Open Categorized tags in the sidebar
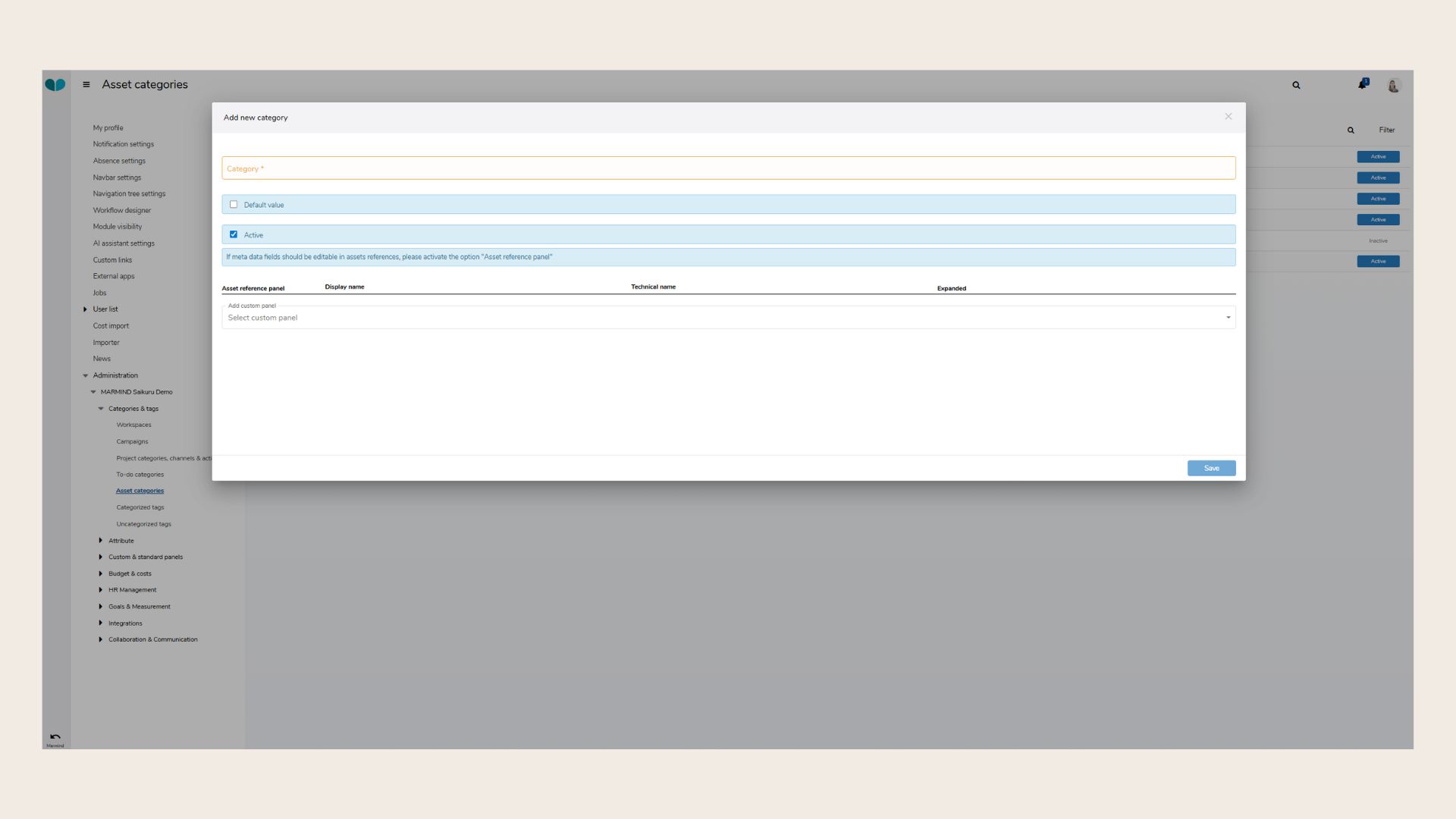This screenshot has width=1456, height=819. 140,507
